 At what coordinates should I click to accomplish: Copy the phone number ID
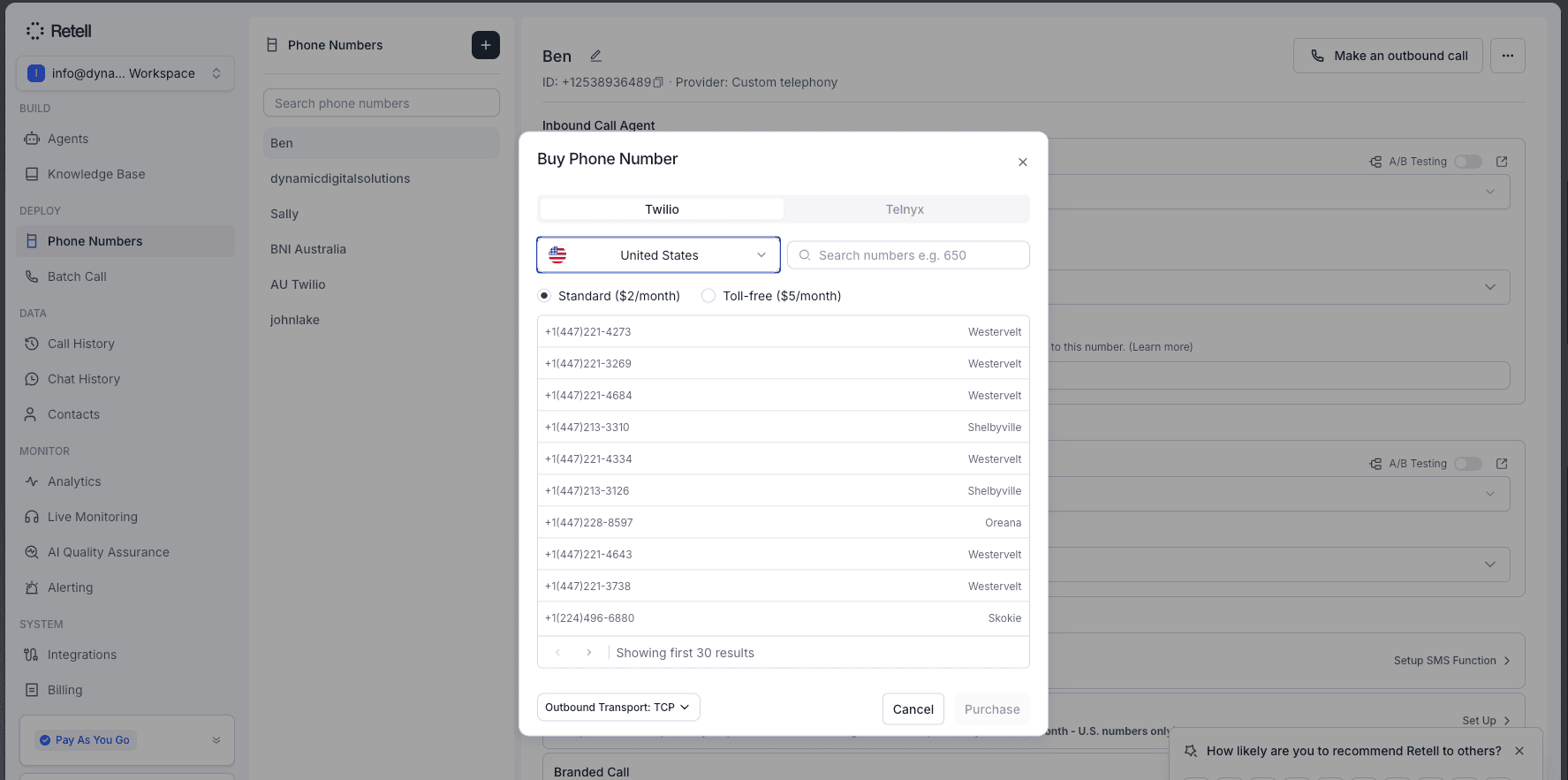pyautogui.click(x=658, y=82)
